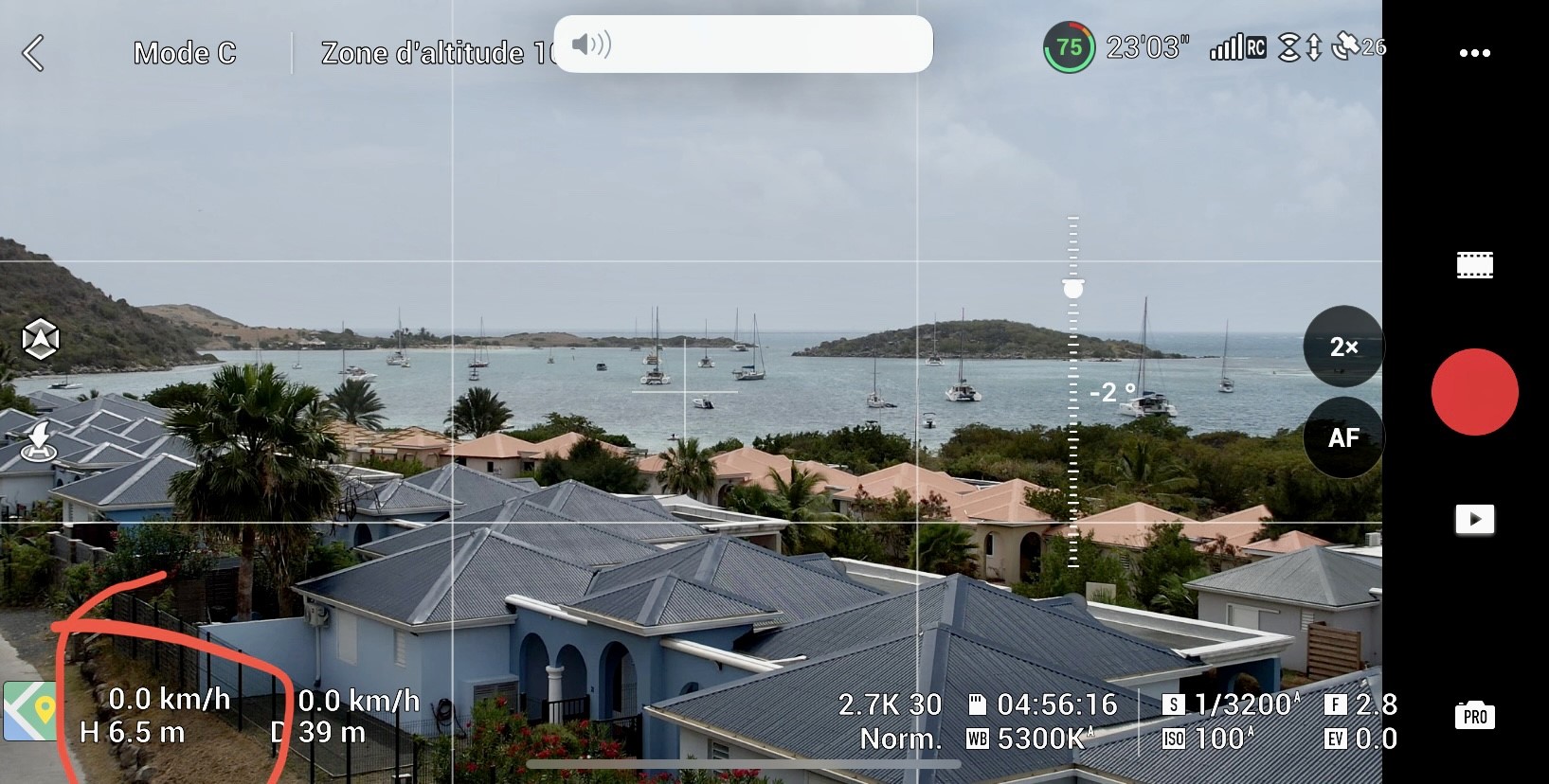Tap the hexagon obstacle-sensing navigation icon
Image resolution: width=1549 pixels, height=784 pixels.
41,339
